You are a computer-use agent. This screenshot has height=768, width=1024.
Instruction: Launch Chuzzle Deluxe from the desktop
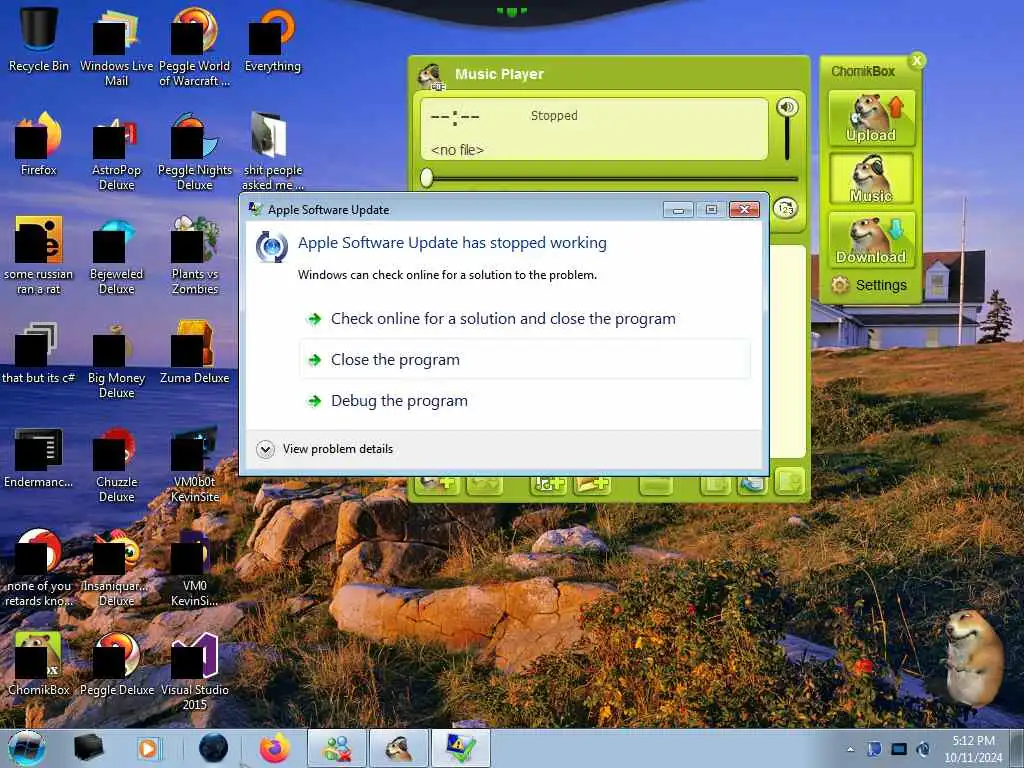click(116, 464)
